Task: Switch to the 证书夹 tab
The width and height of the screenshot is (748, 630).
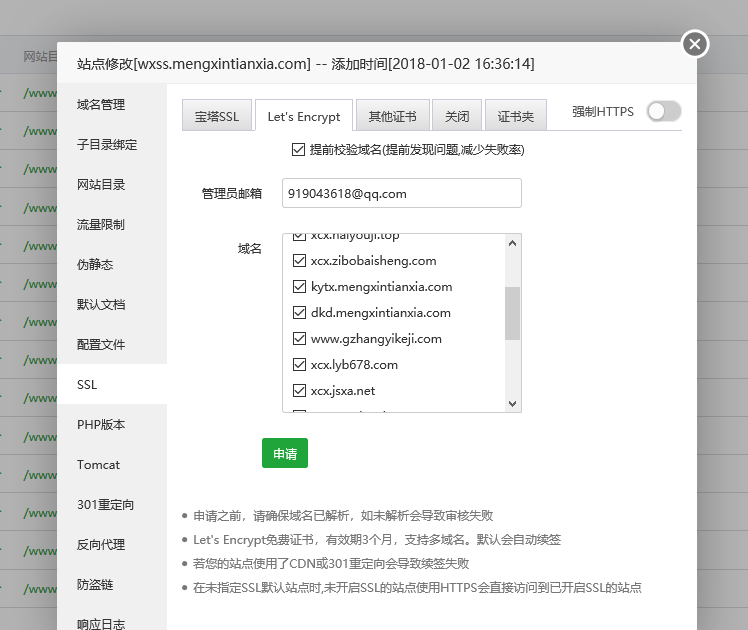Action: click(x=516, y=116)
